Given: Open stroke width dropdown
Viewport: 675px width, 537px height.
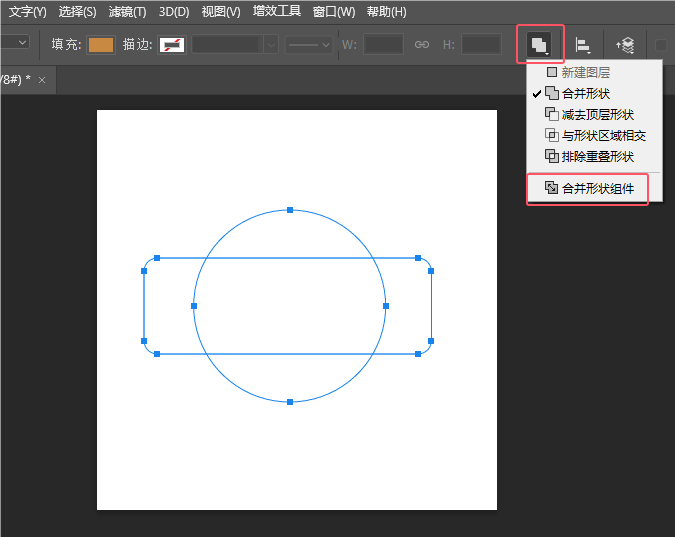Looking at the screenshot, I should [x=270, y=45].
